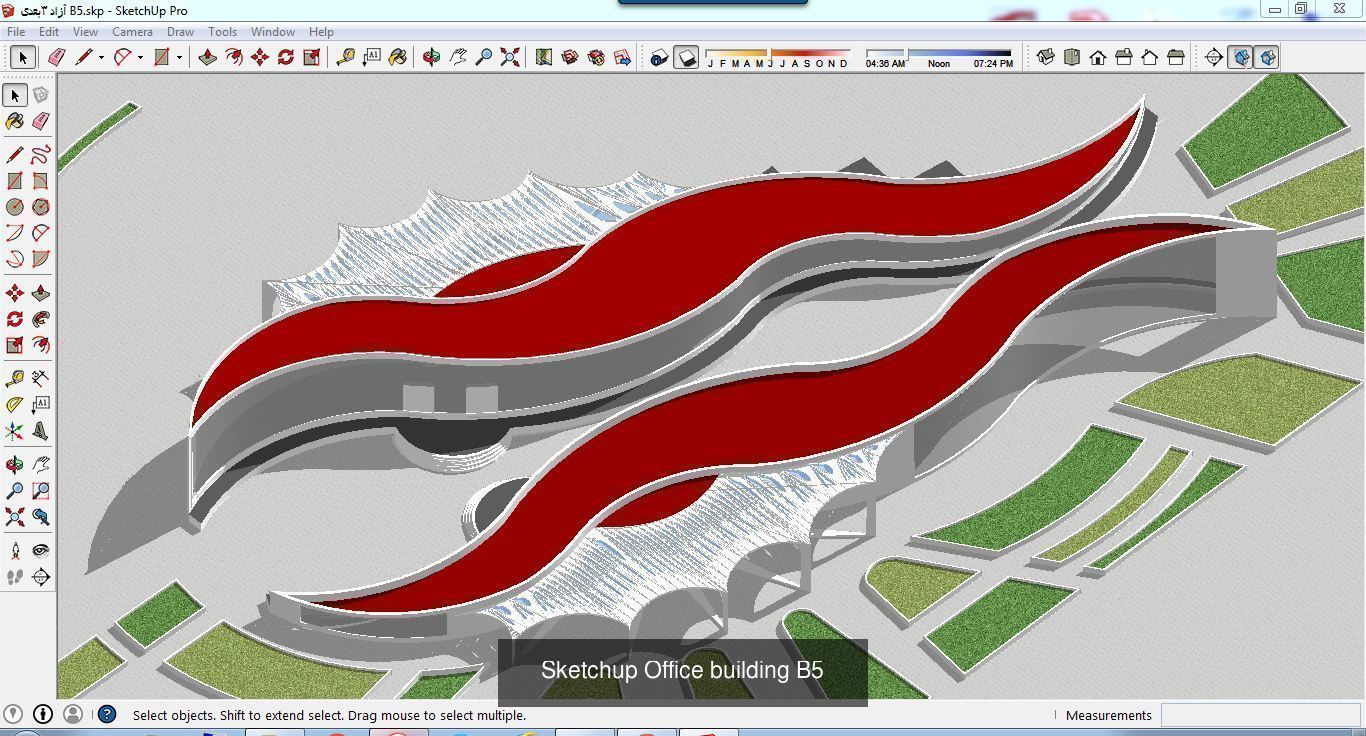Click the geo-location status icon
The height and width of the screenshot is (736, 1366).
tap(13, 714)
